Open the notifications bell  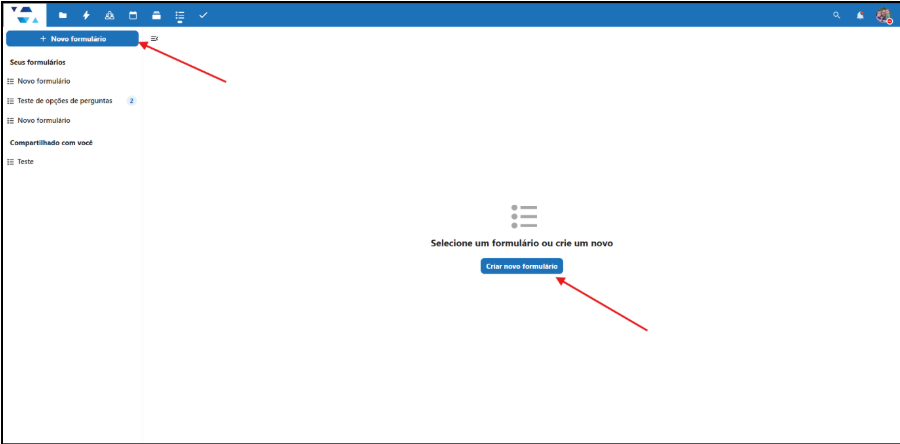[x=860, y=15]
